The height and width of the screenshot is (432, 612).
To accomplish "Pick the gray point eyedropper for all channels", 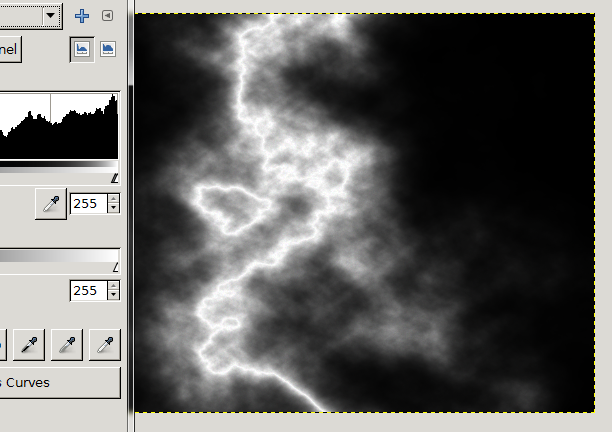I will [67, 345].
